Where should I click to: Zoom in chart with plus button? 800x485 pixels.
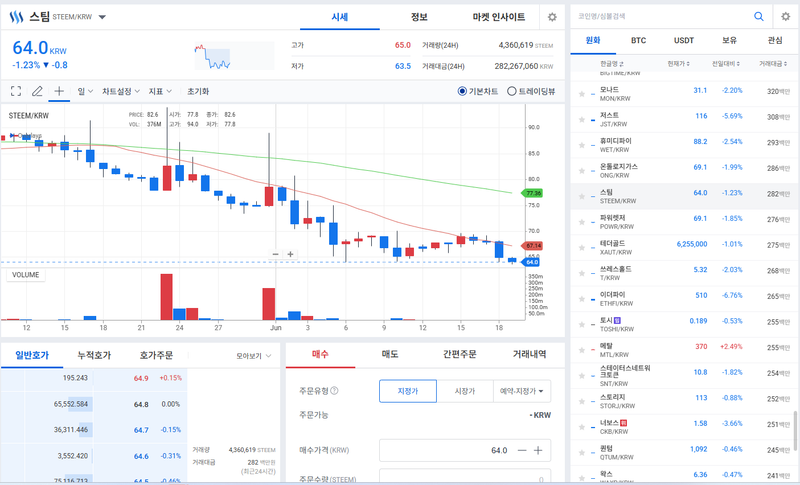tap(290, 254)
